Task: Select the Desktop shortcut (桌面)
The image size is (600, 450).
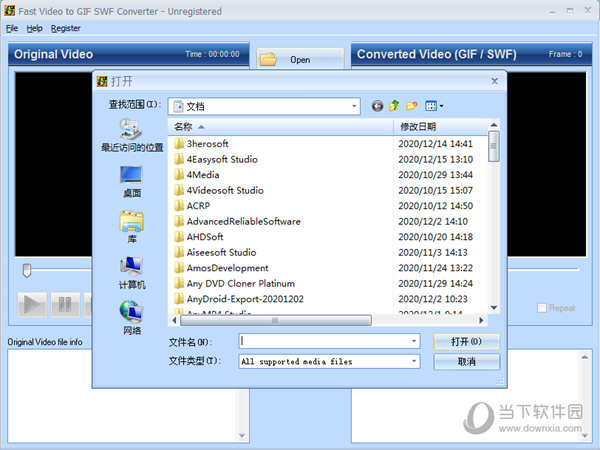Action: coord(132,182)
